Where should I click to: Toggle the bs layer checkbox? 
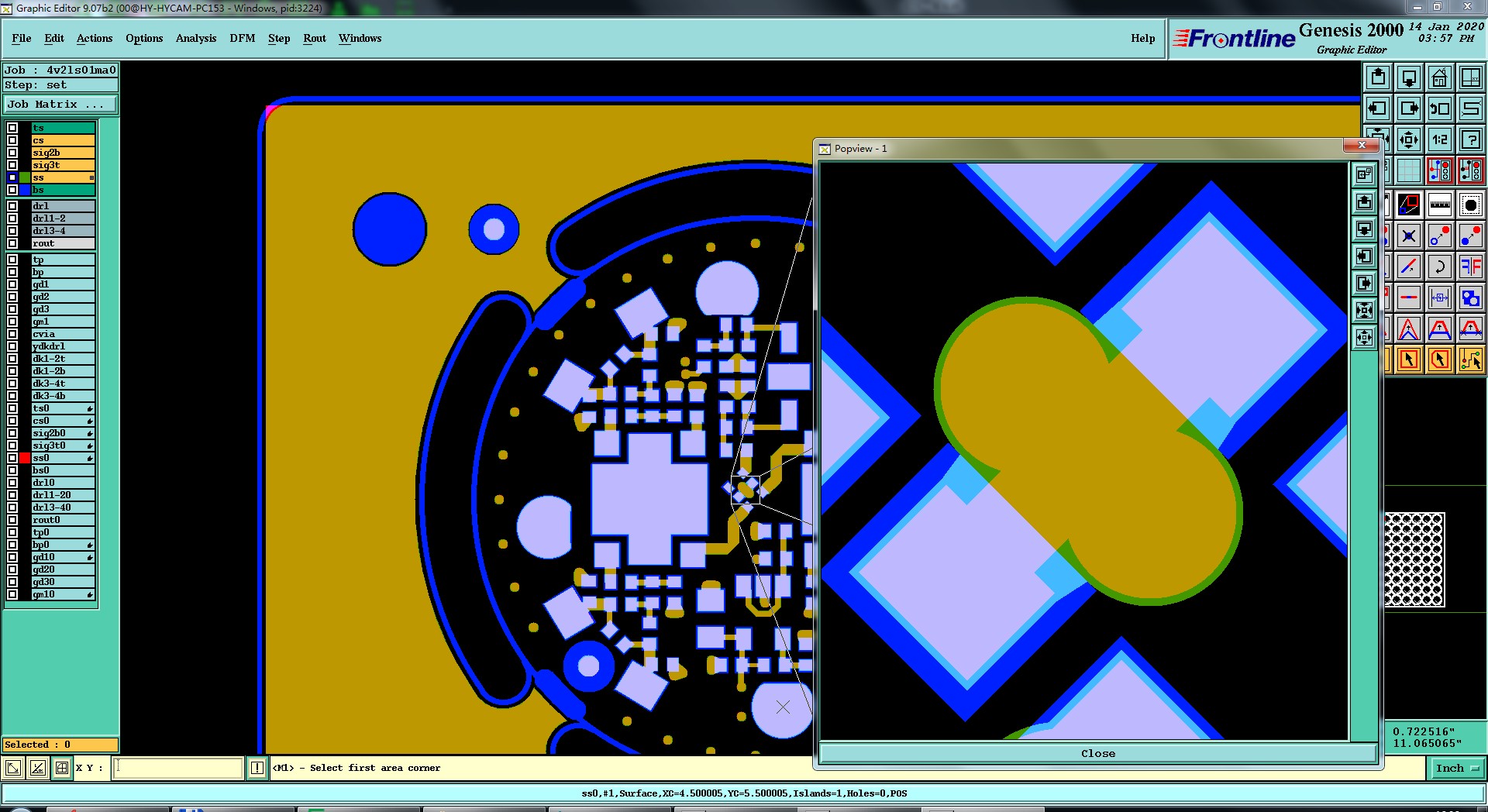click(x=12, y=190)
